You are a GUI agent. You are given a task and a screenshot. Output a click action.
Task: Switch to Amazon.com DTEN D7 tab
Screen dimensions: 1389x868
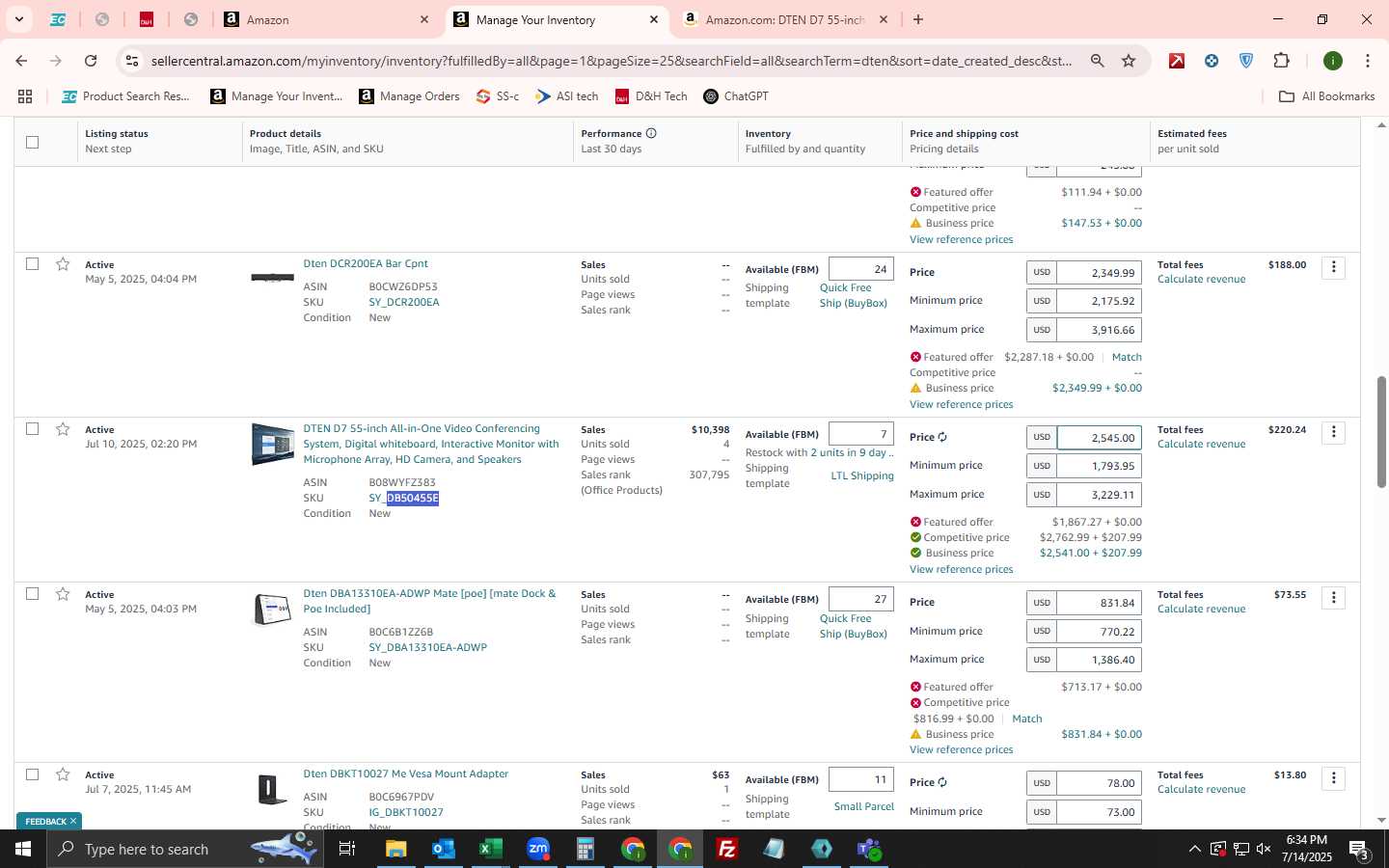pyautogui.click(x=784, y=19)
